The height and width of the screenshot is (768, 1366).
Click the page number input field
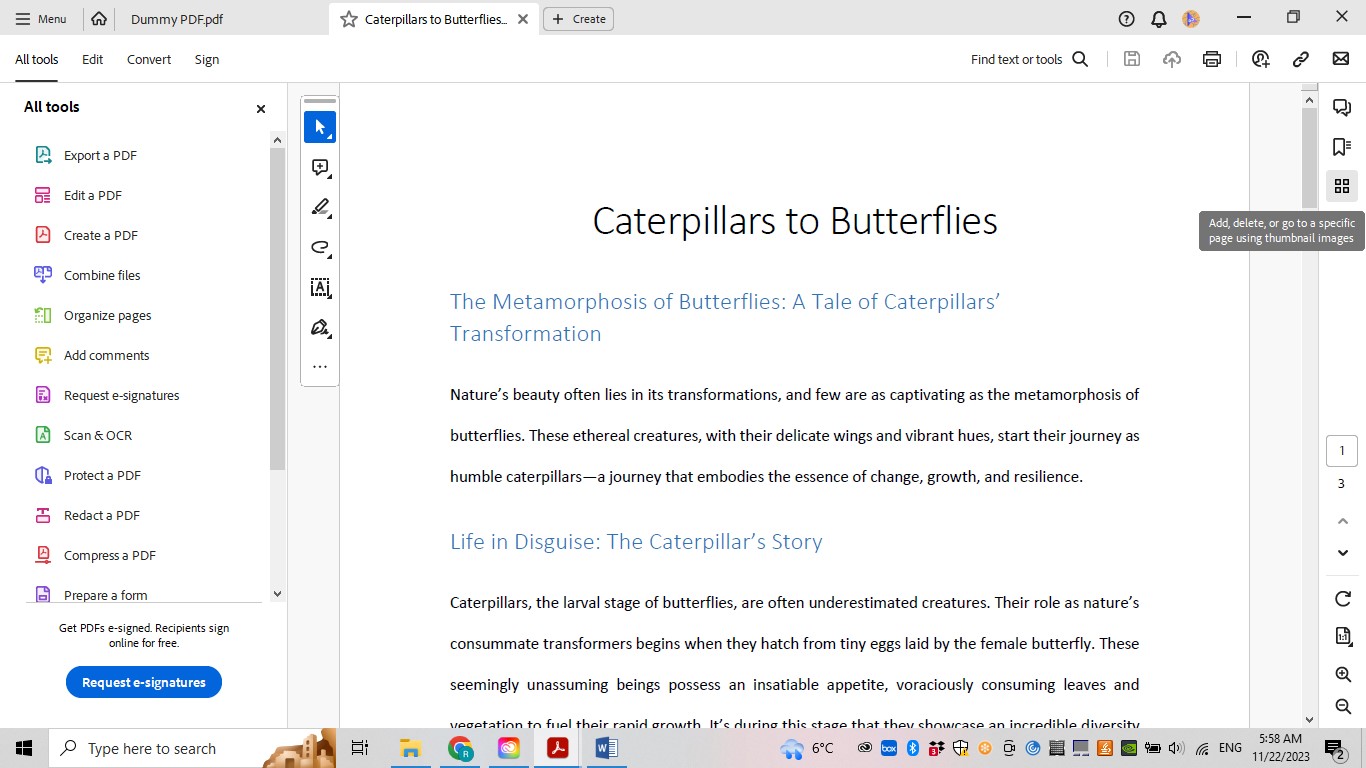[x=1341, y=450]
